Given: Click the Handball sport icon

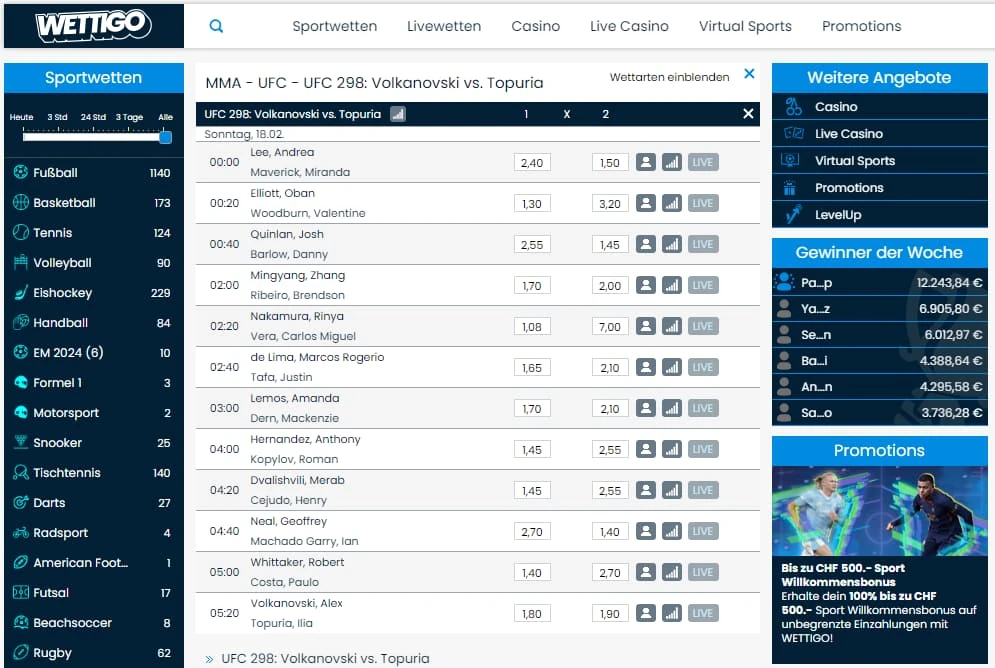Looking at the screenshot, I should 21,322.
